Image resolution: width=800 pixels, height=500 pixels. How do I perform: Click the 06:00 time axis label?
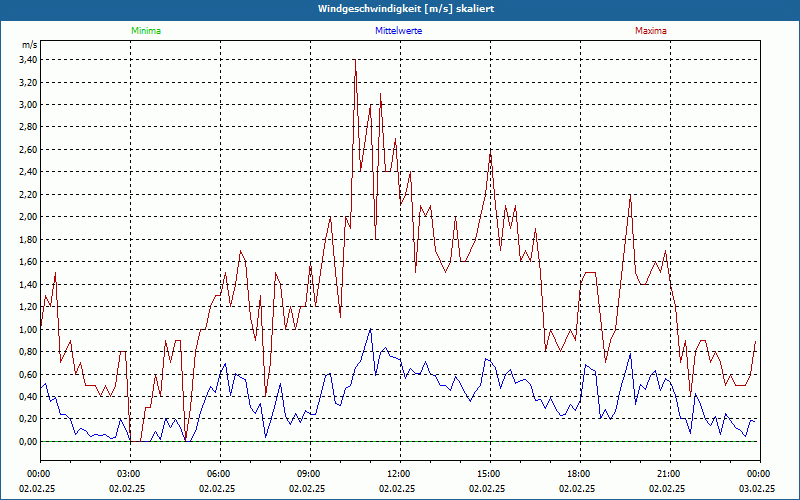220,474
